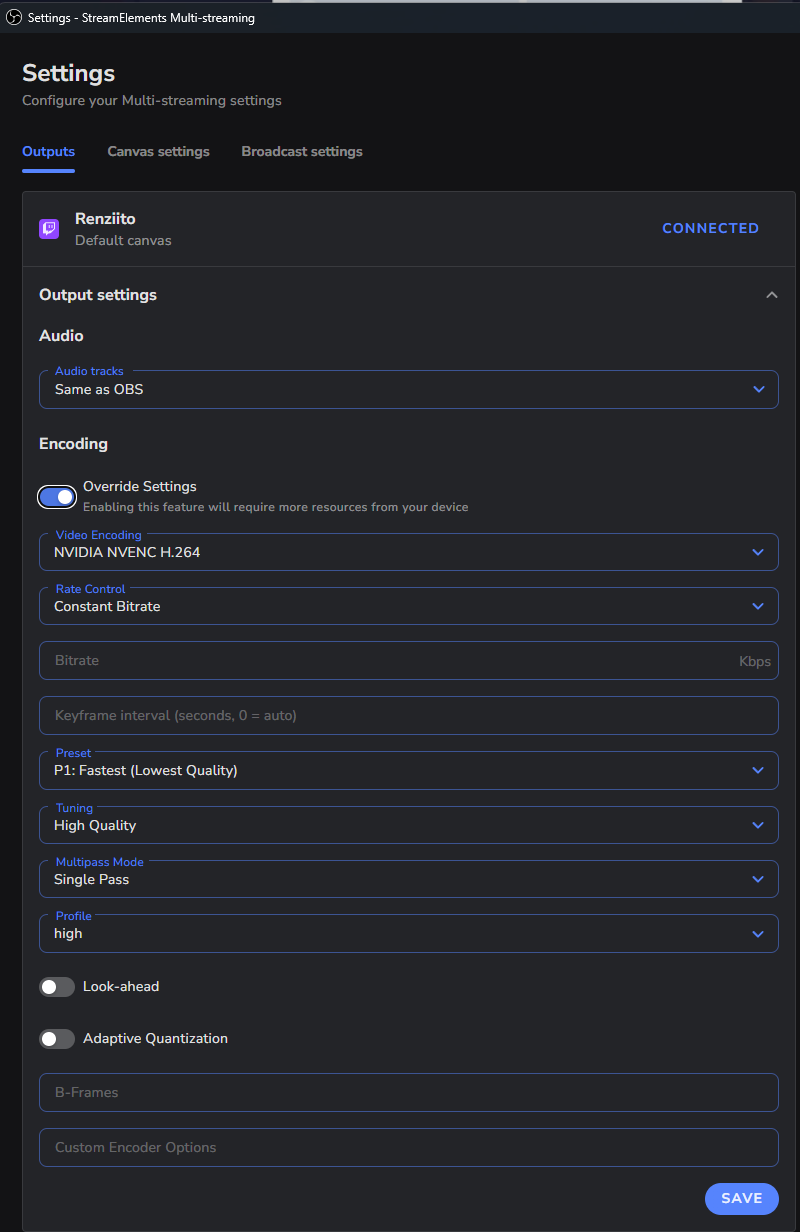
Task: Open the Profile dropdown set to high
Action: coord(409,933)
